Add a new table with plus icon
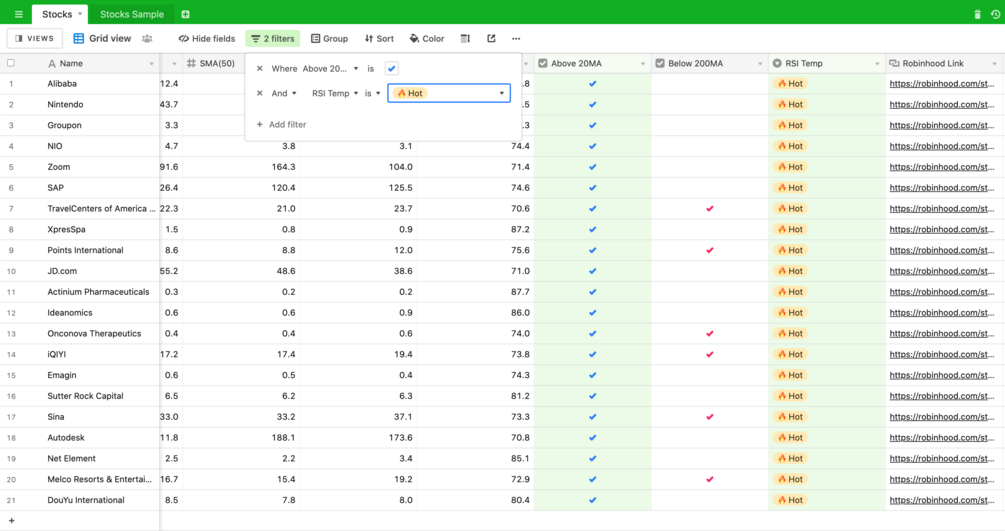Image resolution: width=1005 pixels, height=531 pixels. point(185,14)
